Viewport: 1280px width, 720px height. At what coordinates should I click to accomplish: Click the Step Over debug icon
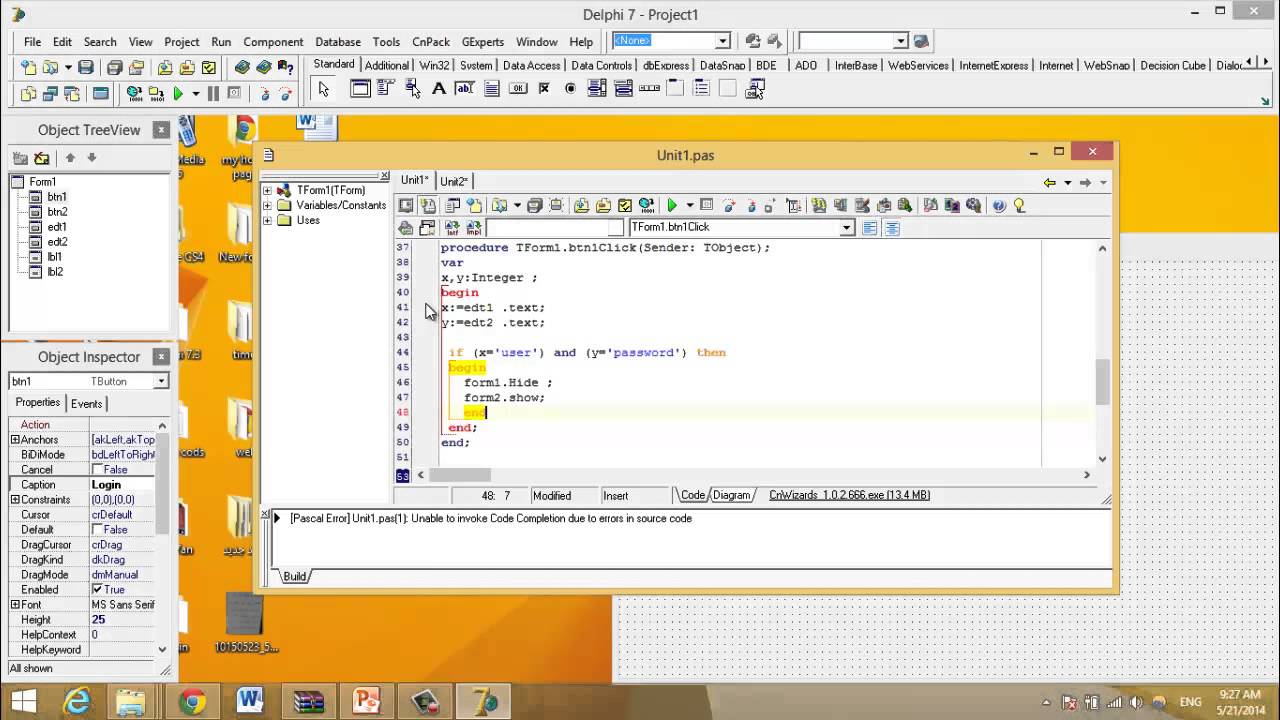pos(286,93)
